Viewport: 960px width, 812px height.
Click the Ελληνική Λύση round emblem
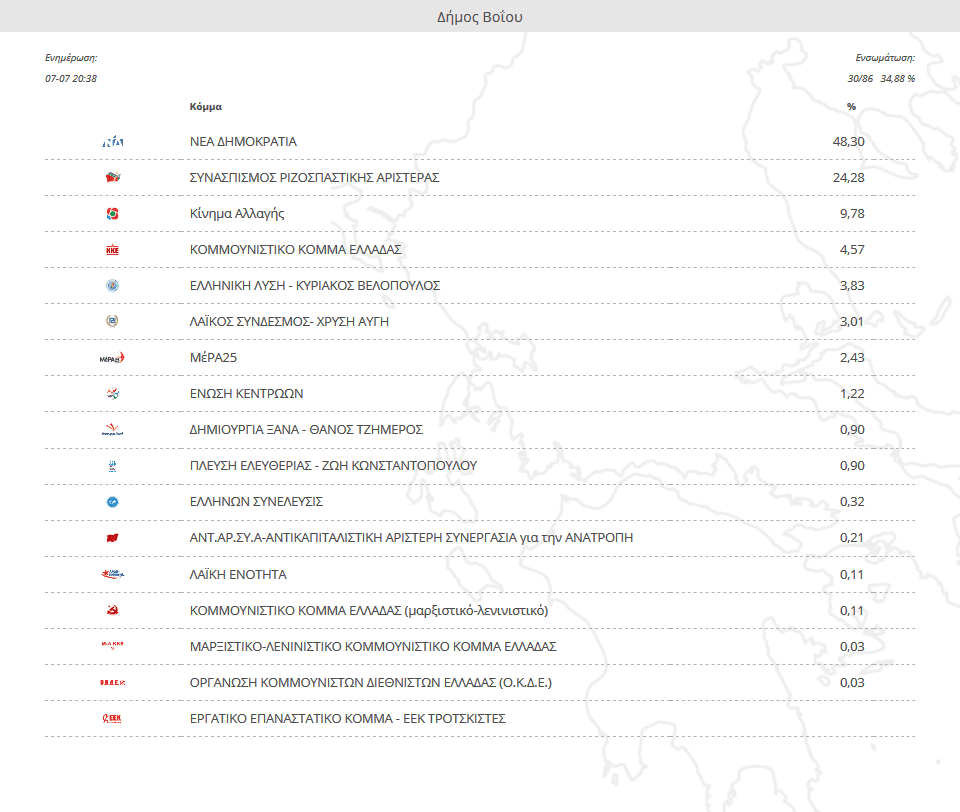click(113, 285)
